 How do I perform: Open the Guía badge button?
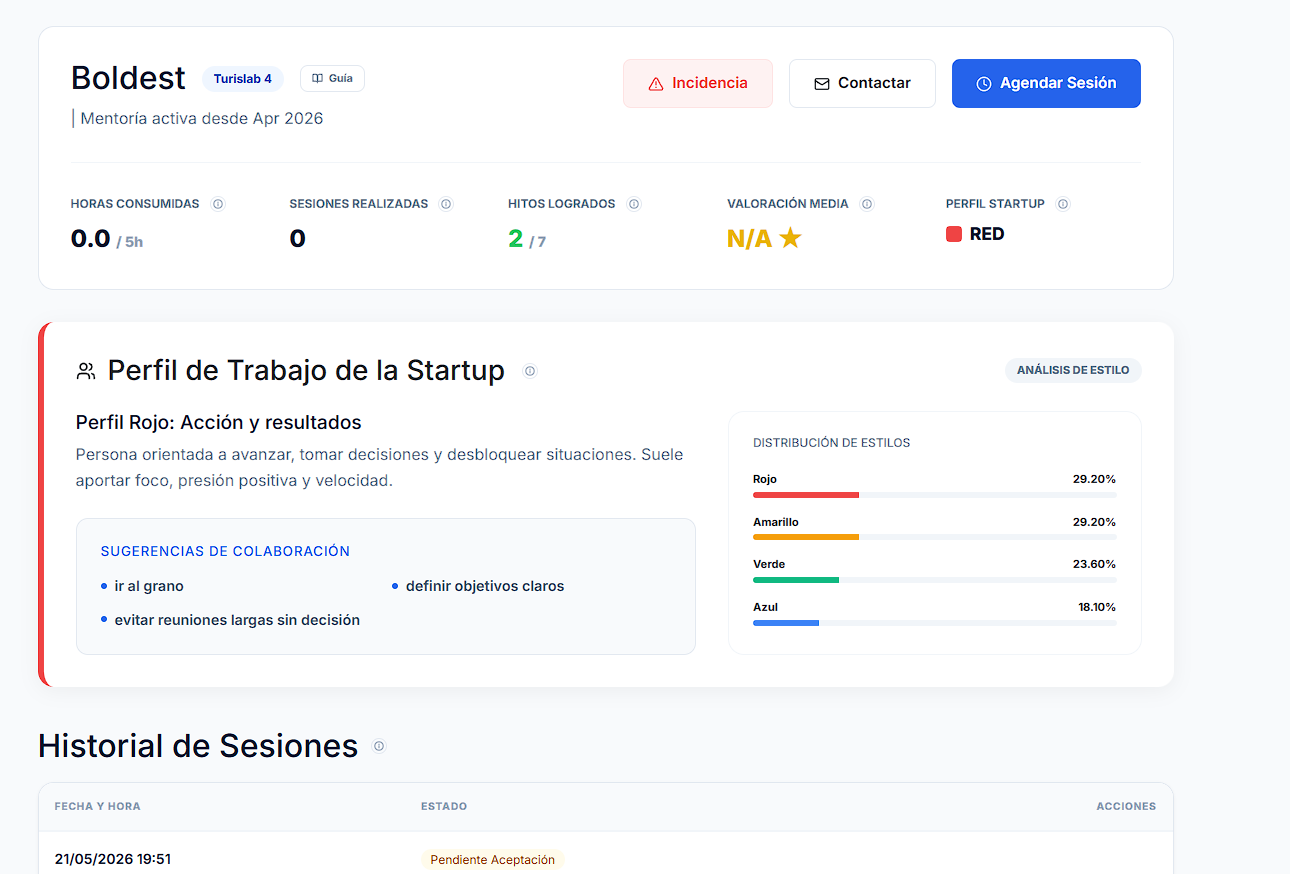point(332,78)
